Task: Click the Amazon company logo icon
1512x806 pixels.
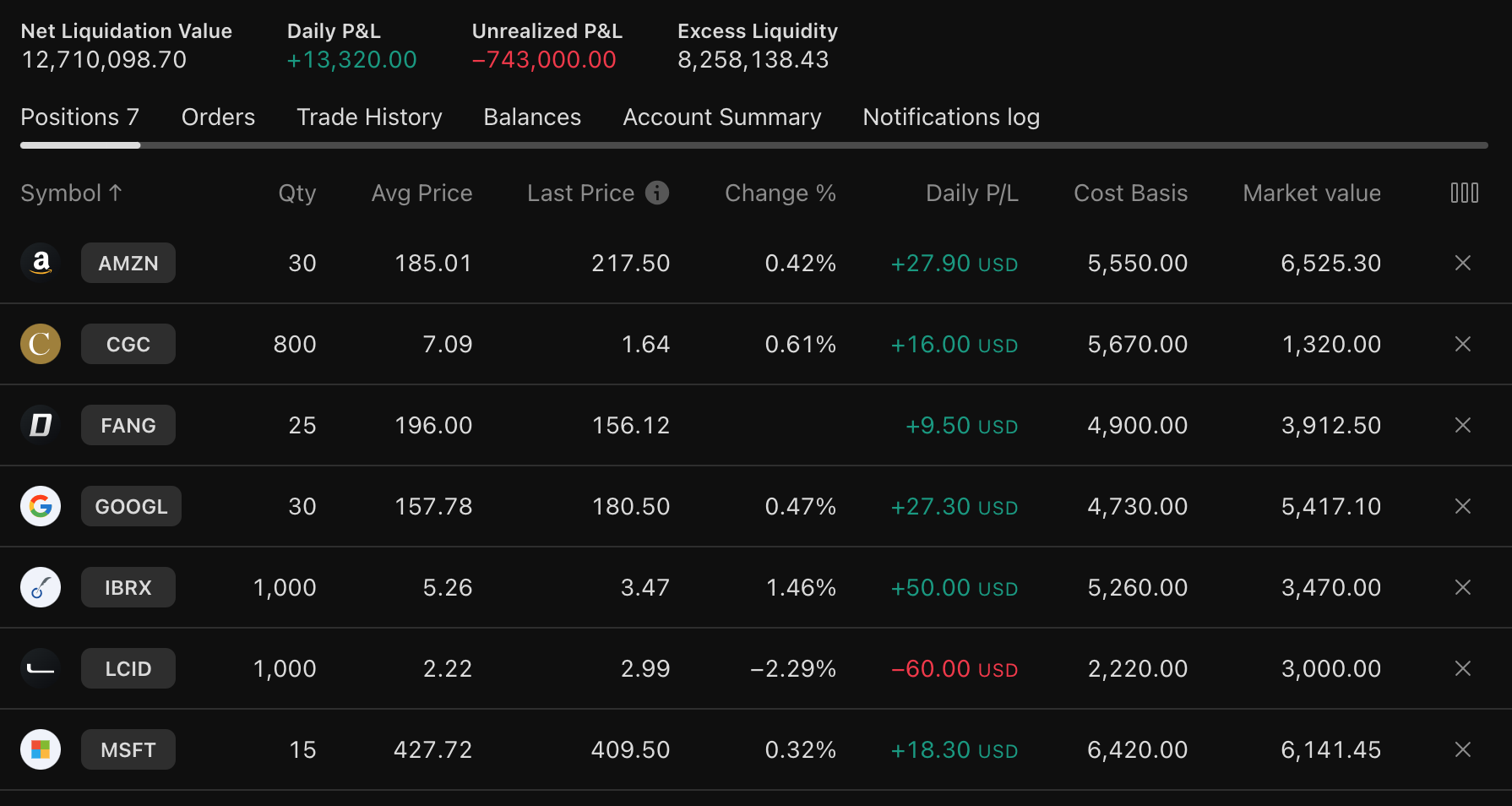Action: (x=40, y=263)
